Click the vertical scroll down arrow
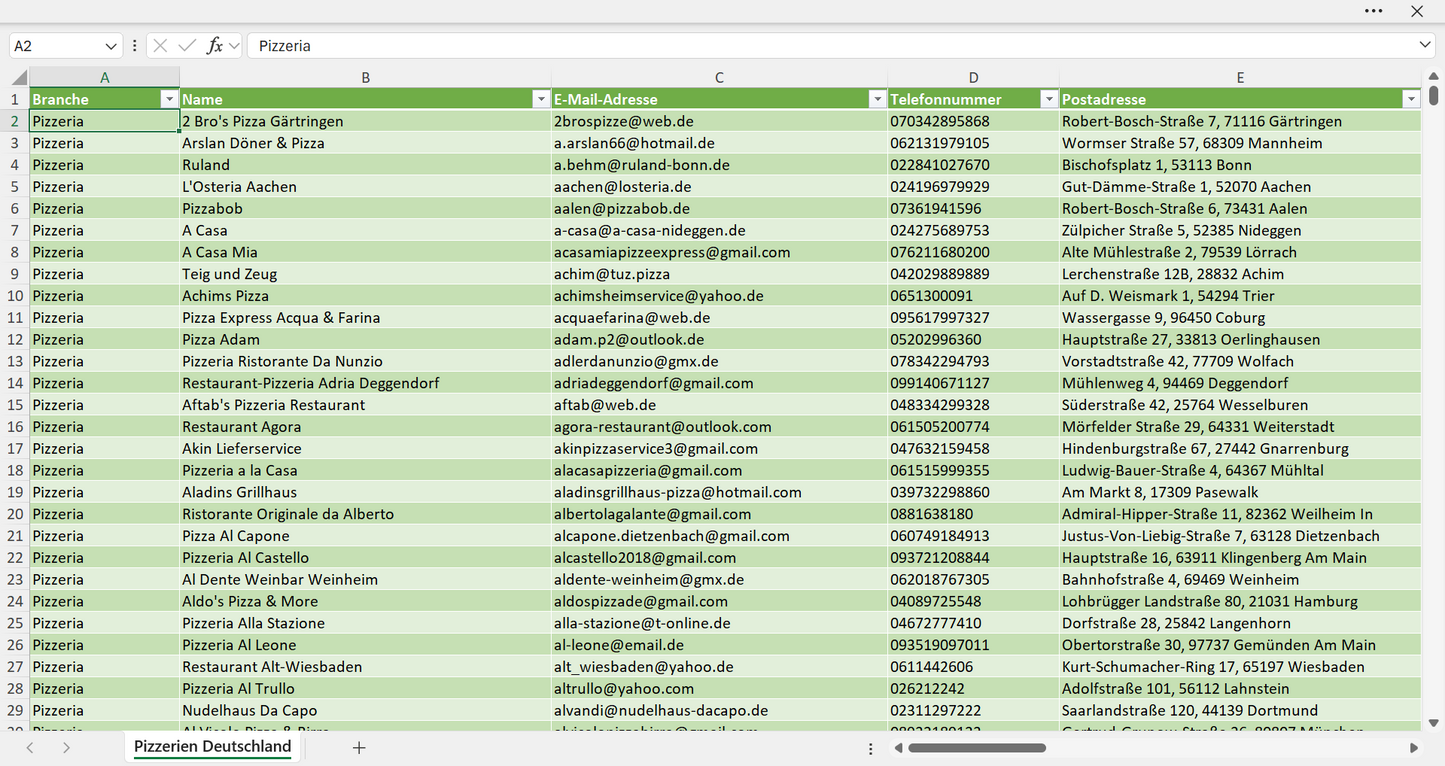The width and height of the screenshot is (1445, 766). tap(1434, 722)
